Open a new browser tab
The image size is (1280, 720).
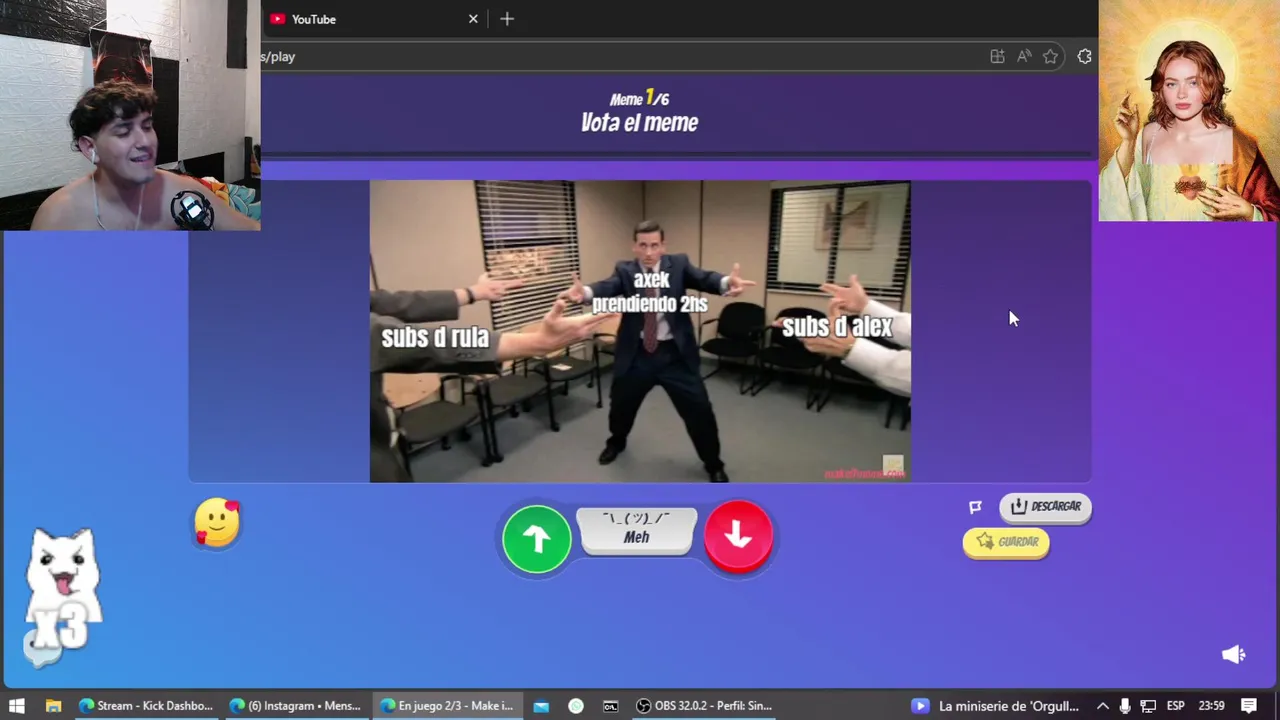(x=507, y=19)
